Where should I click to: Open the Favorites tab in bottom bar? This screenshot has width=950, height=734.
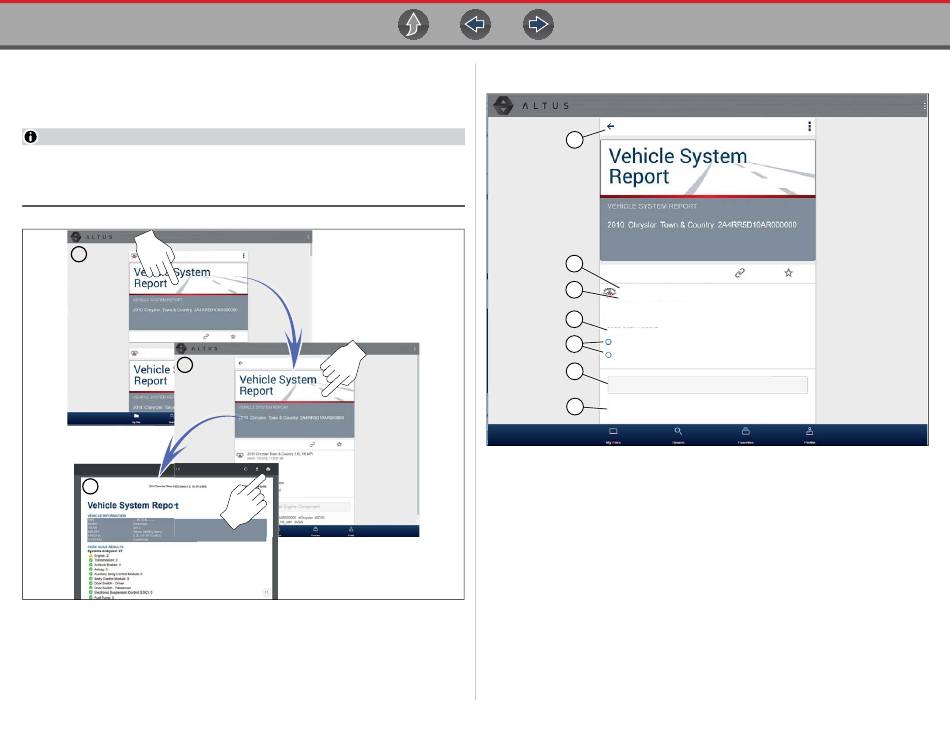click(745, 434)
